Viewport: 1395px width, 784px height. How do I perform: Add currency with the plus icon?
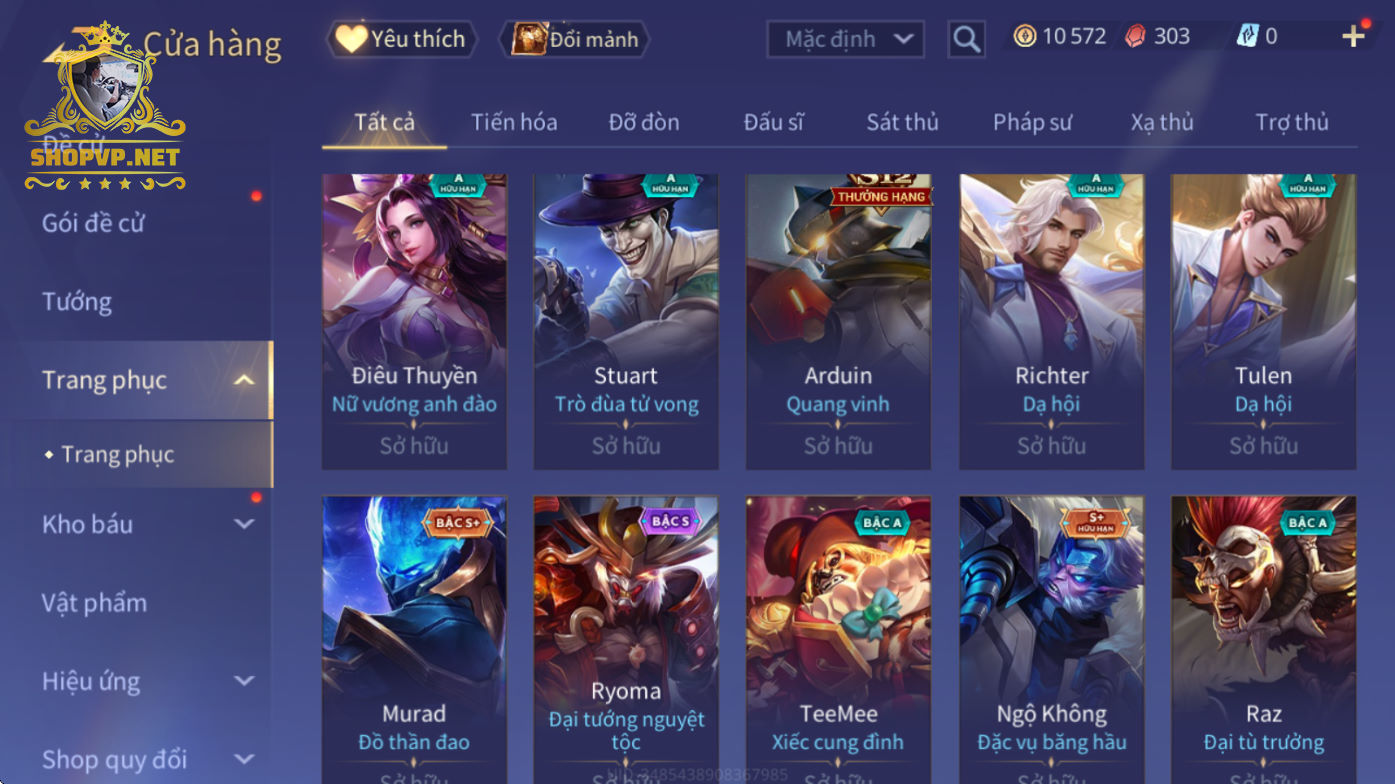1353,37
